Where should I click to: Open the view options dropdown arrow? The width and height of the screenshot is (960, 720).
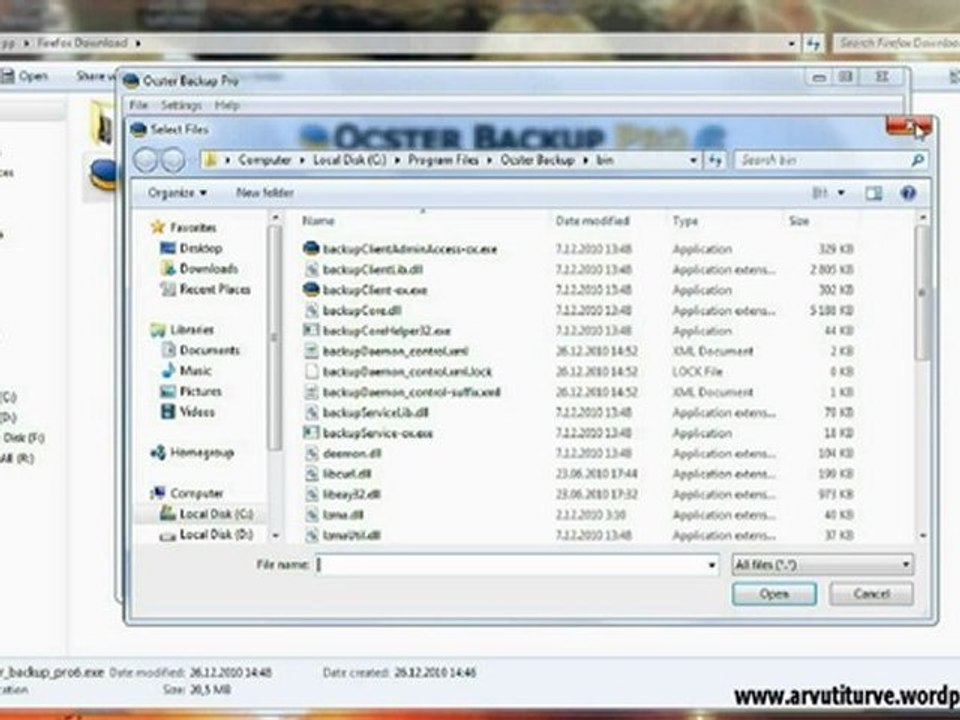pos(841,193)
